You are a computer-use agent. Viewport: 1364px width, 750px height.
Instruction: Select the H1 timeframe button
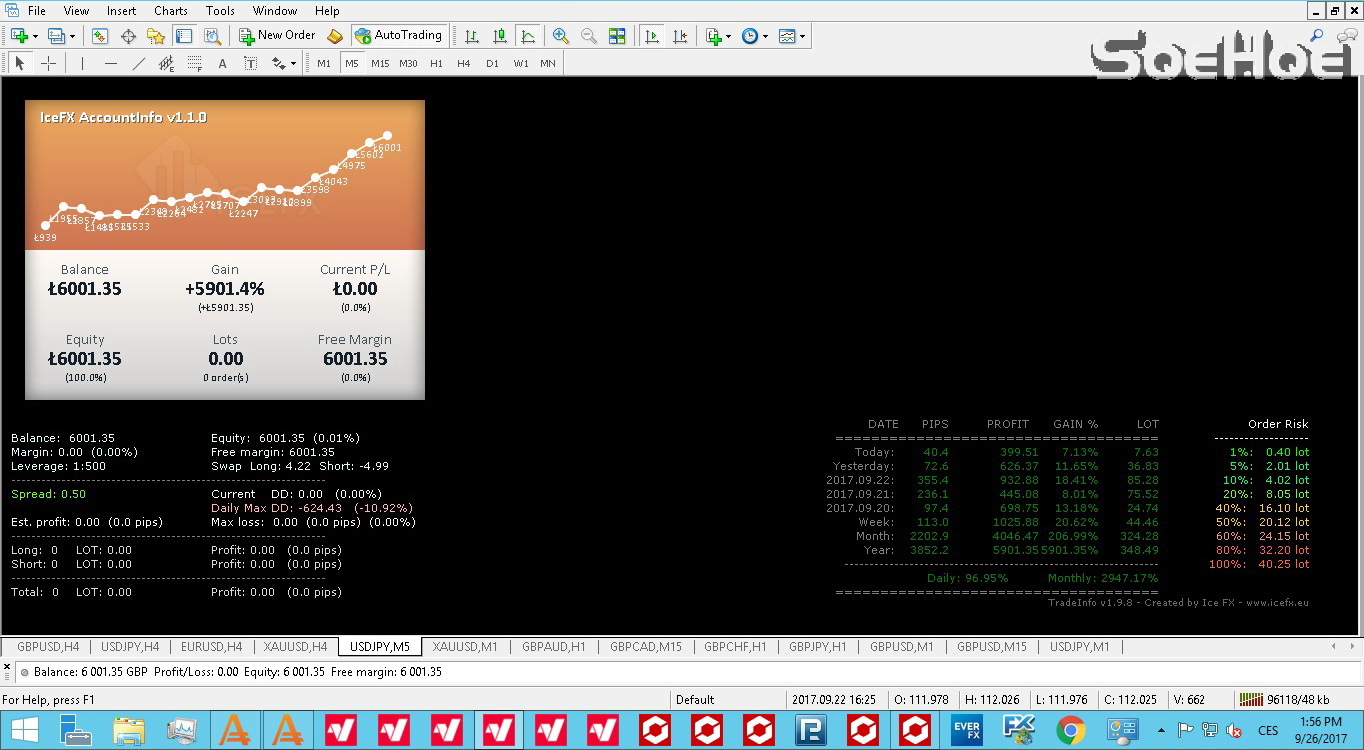tap(436, 63)
